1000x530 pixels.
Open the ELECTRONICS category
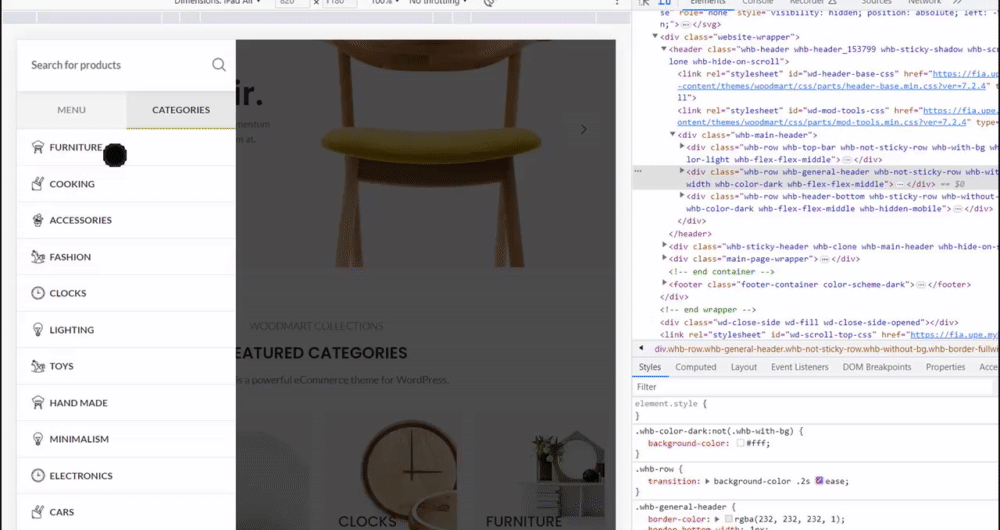pos(126,476)
